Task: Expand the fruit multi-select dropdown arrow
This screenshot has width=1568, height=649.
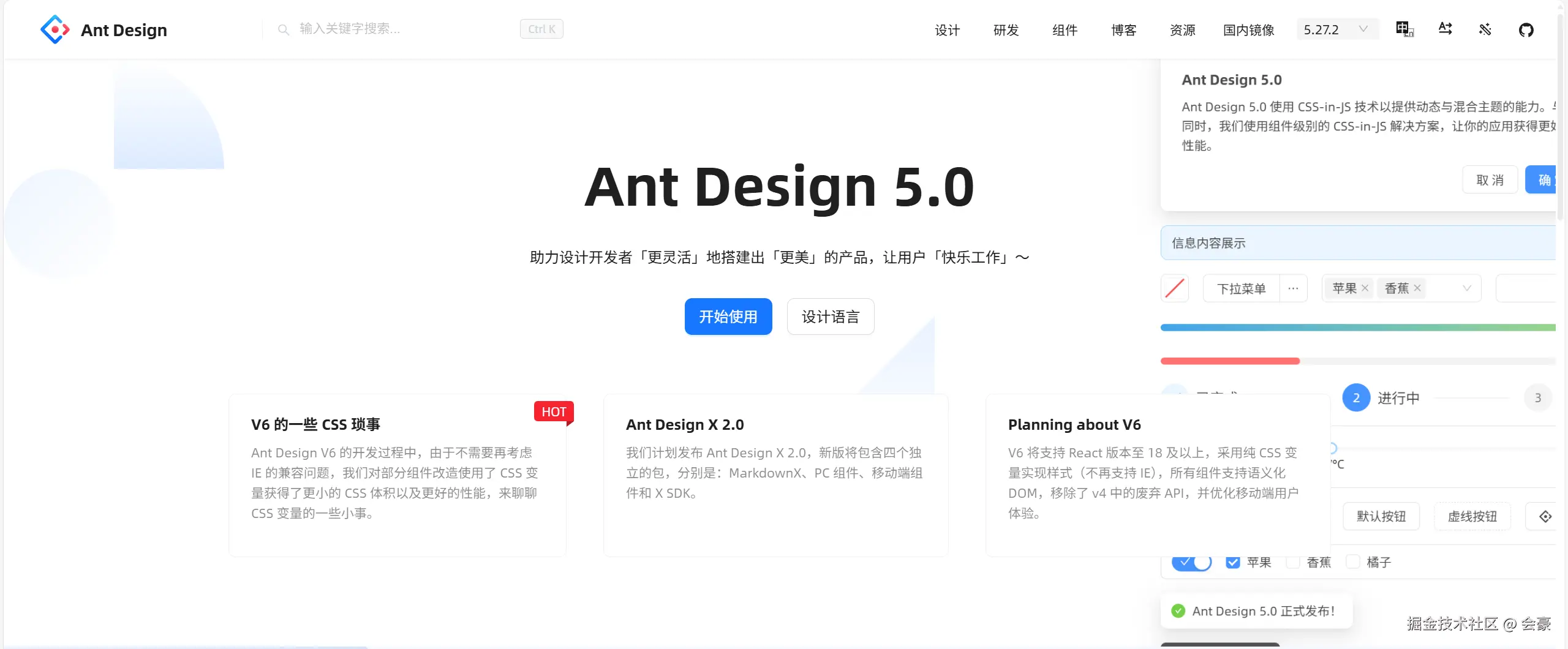Action: (x=1467, y=288)
